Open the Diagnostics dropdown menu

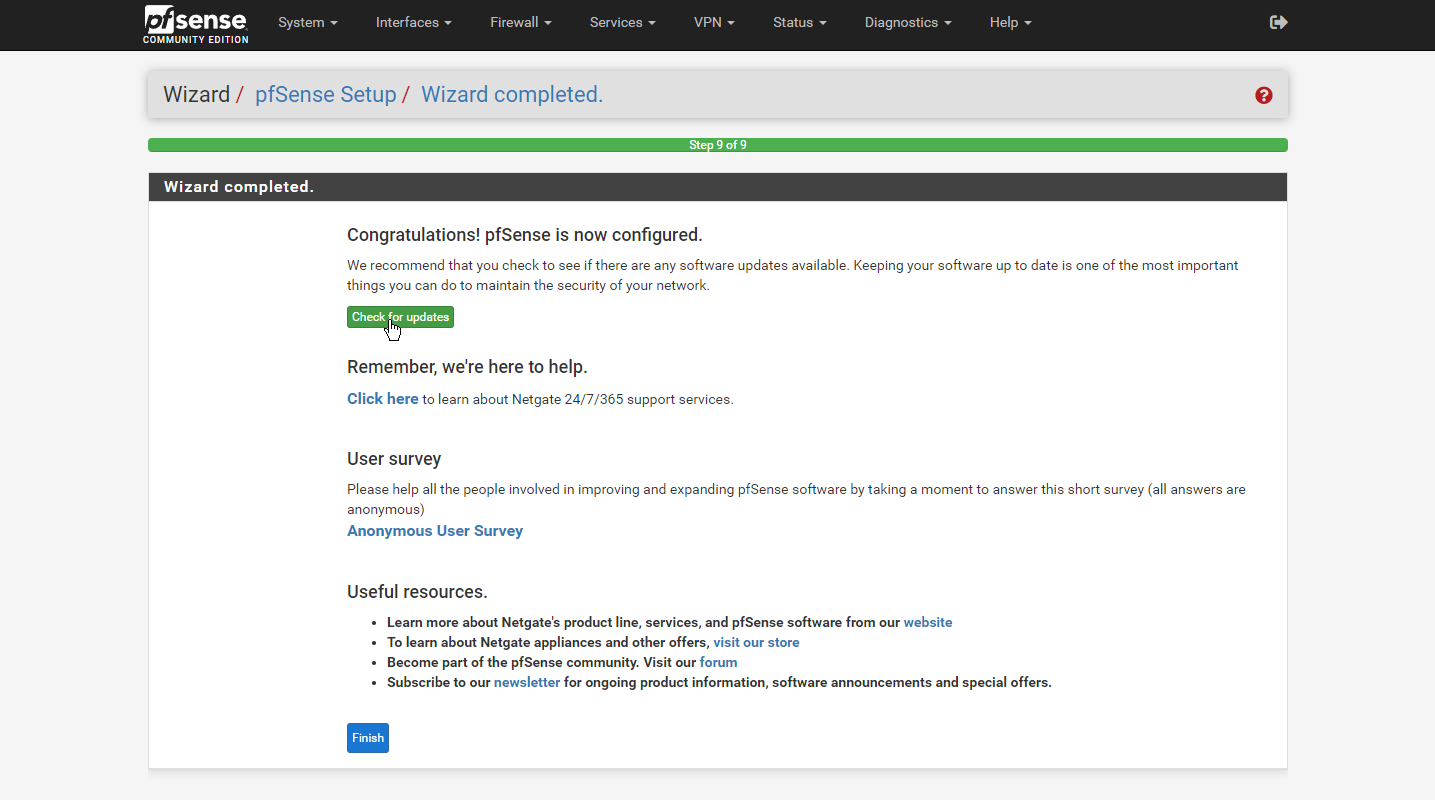908,22
